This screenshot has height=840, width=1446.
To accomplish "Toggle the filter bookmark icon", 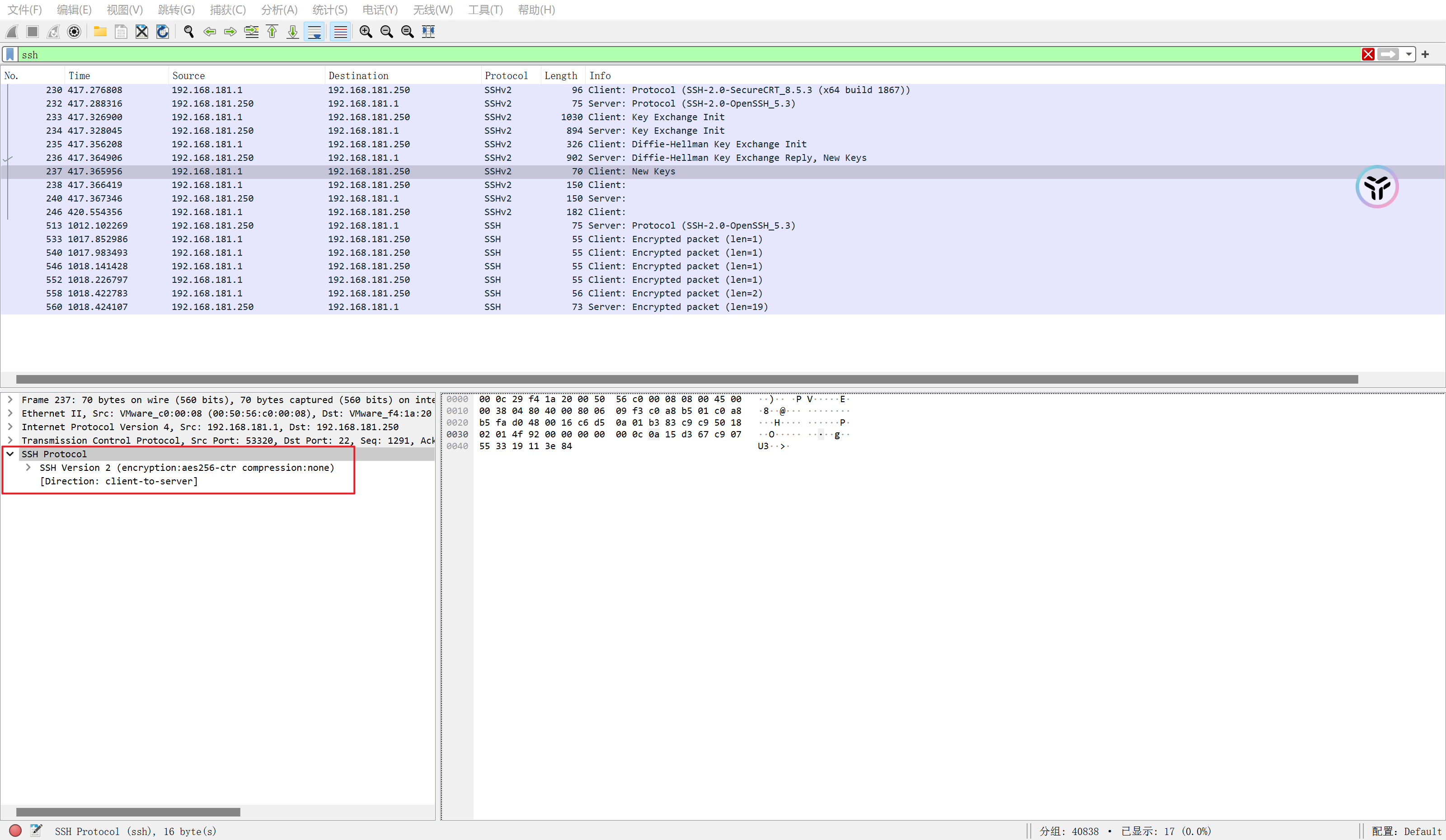I will click(x=9, y=54).
